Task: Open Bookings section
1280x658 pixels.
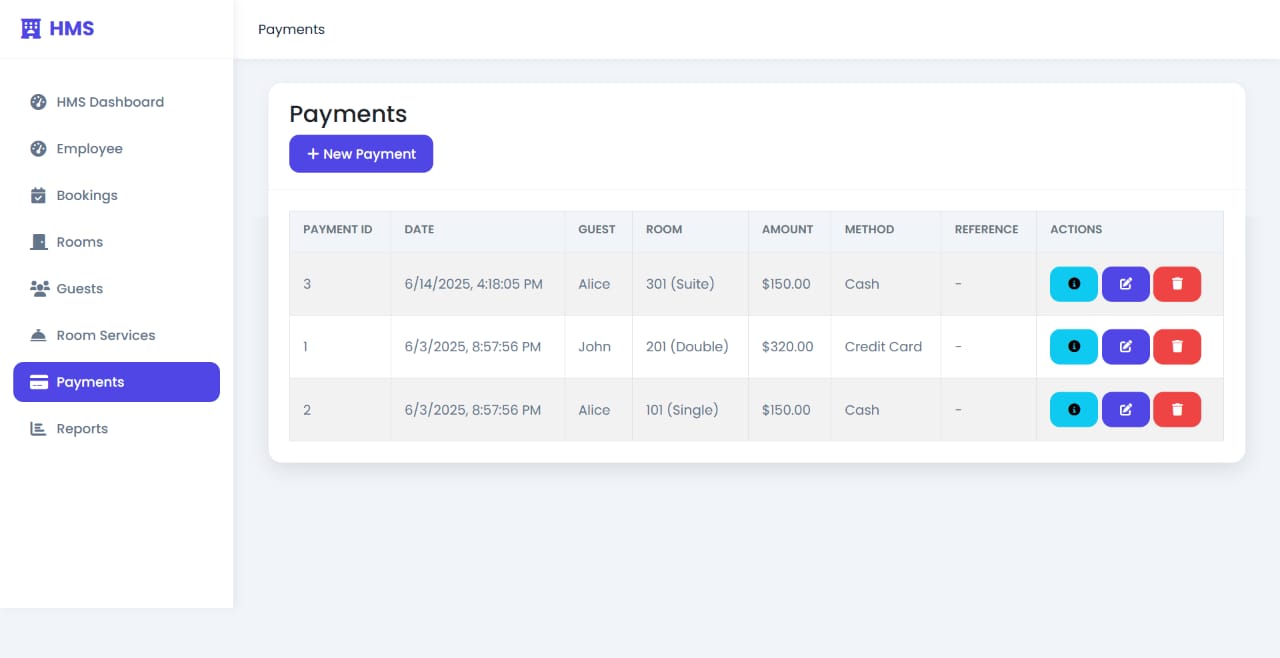Action: click(x=116, y=195)
